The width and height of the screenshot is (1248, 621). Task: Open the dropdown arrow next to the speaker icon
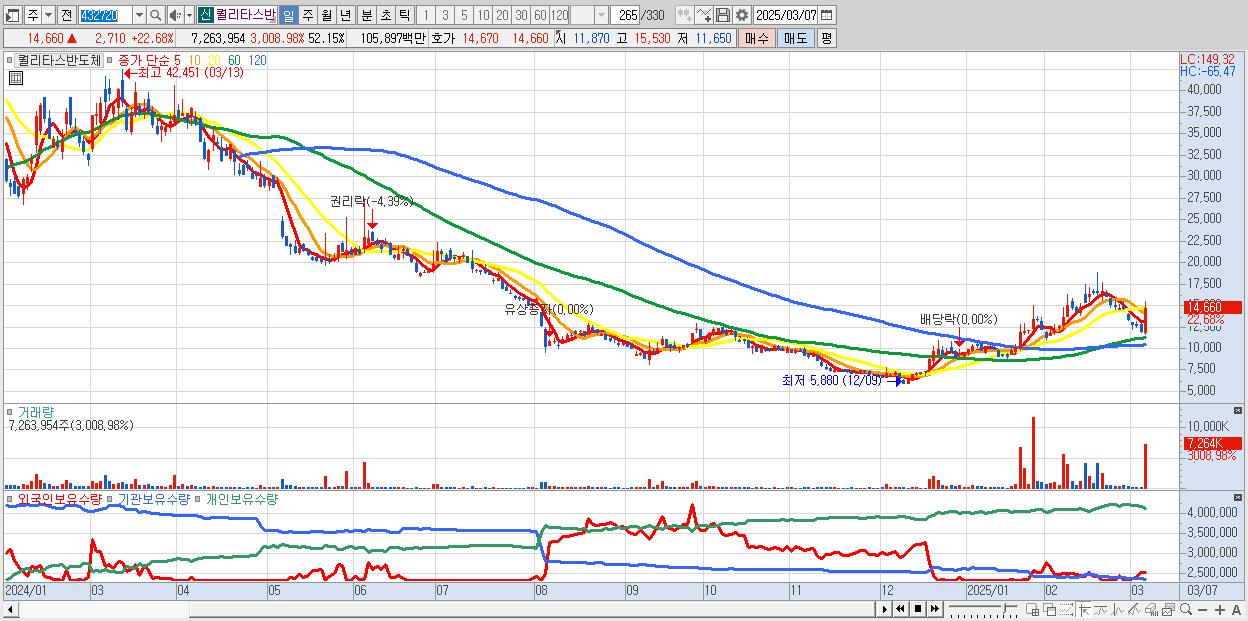(x=189, y=15)
